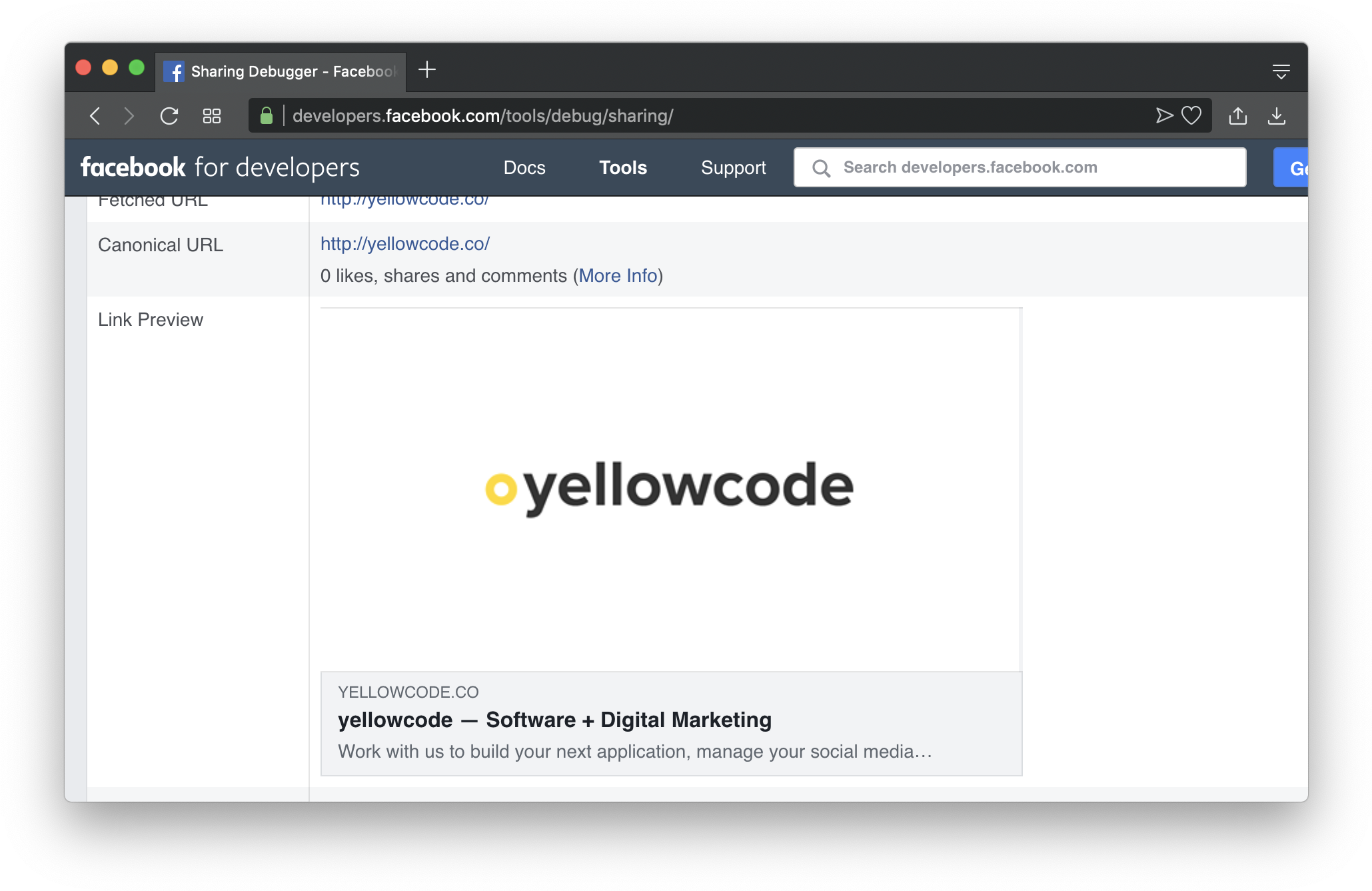Click the YELLOWCODE.CO domain label

click(x=408, y=692)
